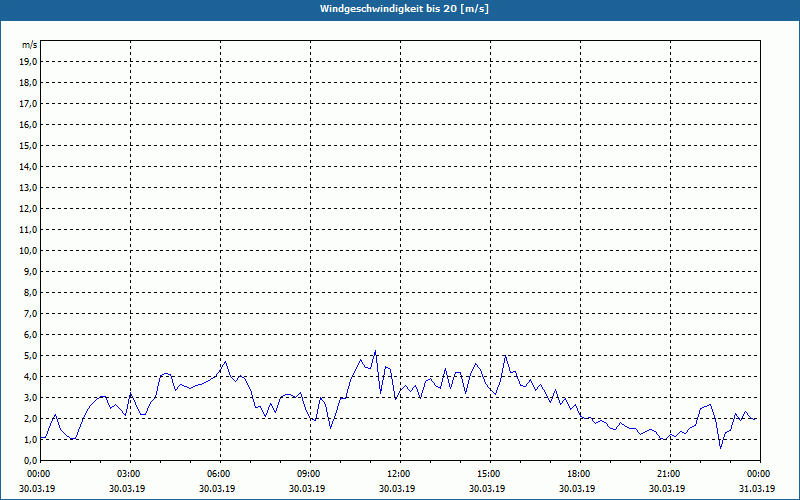Viewport: 800px width, 500px height.
Task: Select the 10,0 y-axis label
Action: pyautogui.click(x=28, y=251)
